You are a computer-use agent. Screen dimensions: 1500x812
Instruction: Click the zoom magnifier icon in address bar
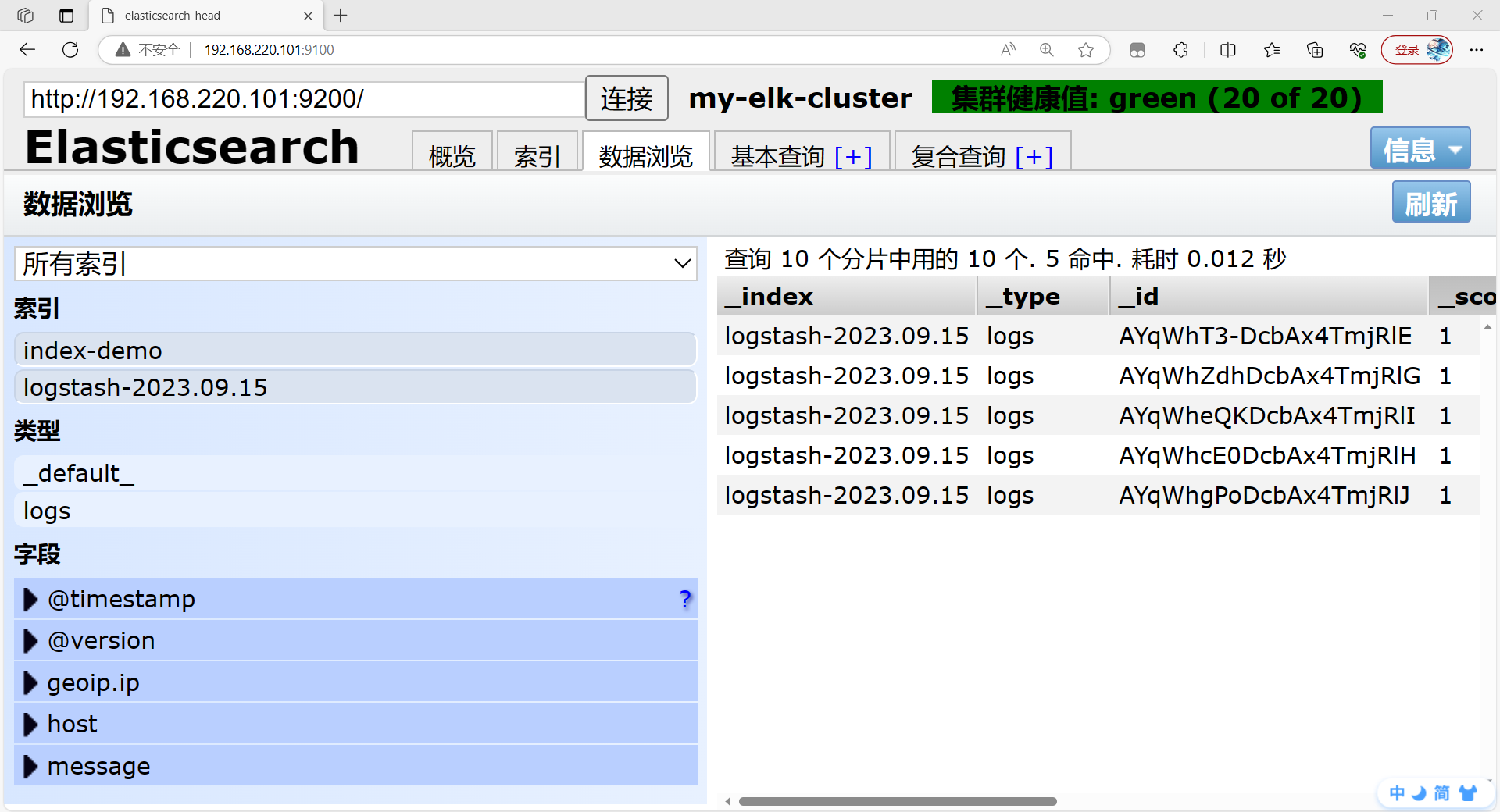tap(1047, 50)
